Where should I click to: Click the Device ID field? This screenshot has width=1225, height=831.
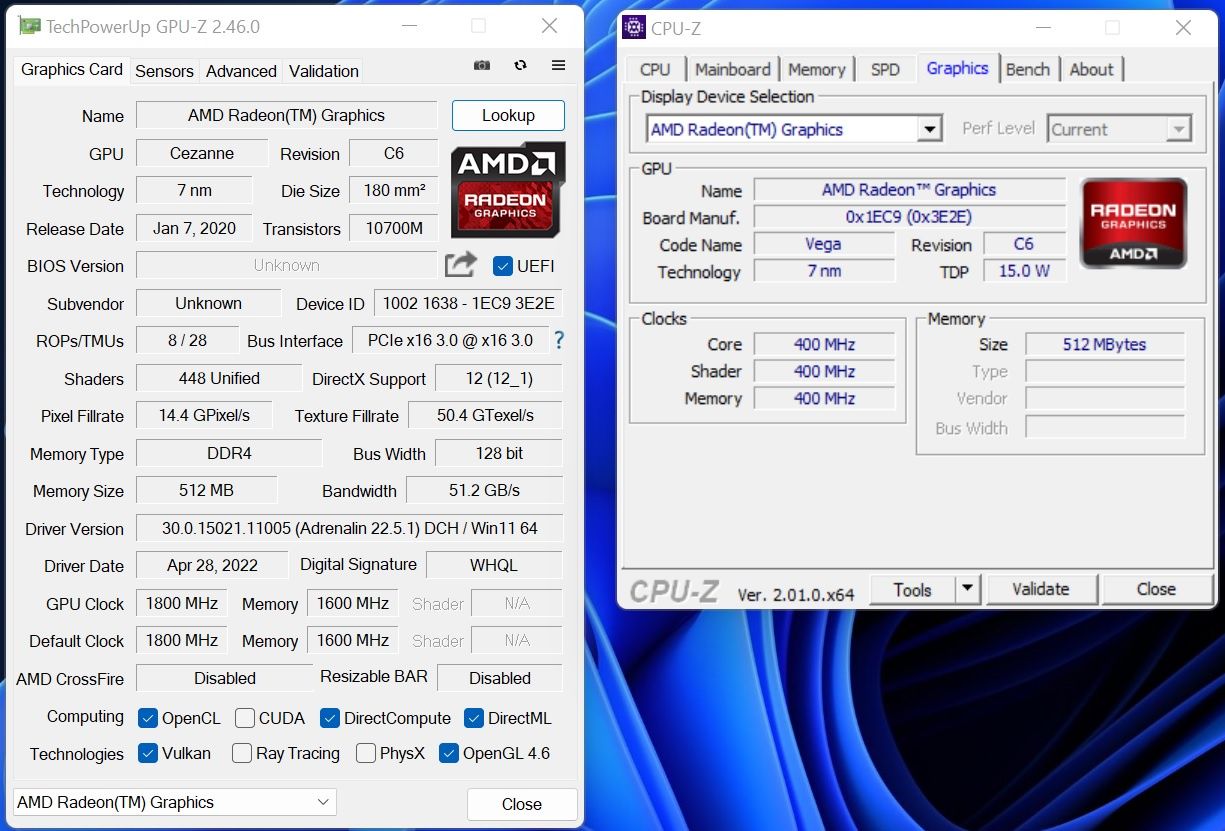[x=468, y=303]
